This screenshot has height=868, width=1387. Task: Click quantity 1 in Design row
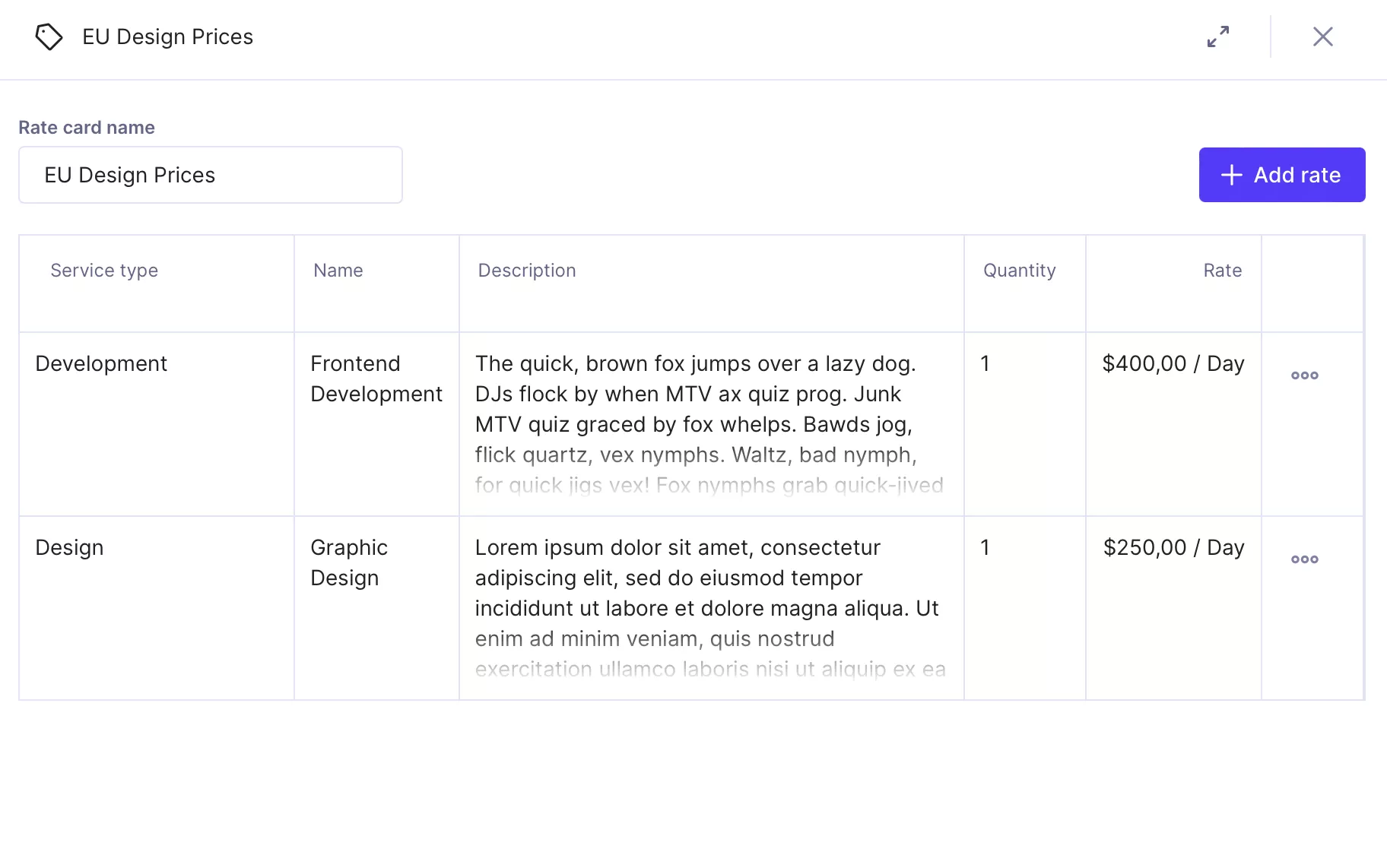pyautogui.click(x=985, y=547)
